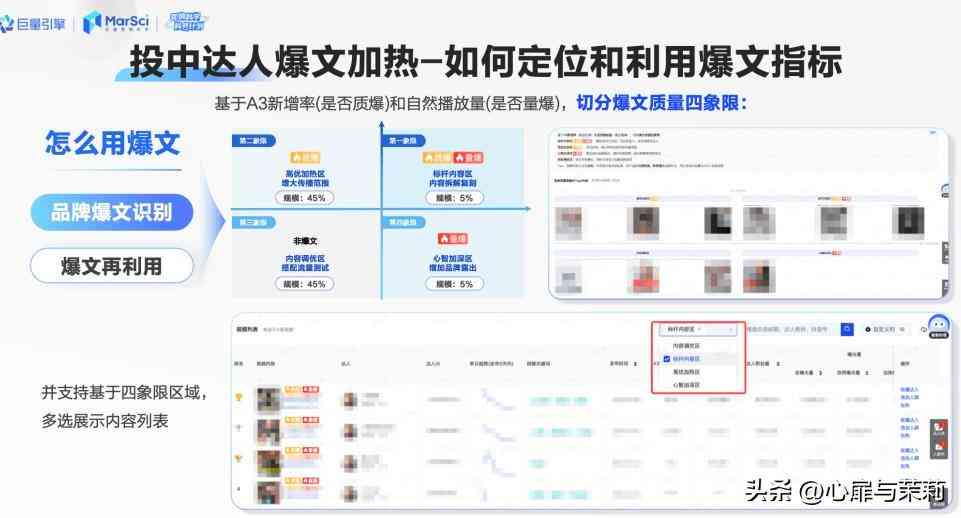Click the 非爆文 heading in third quadrant
Image resolution: width=961 pixels, height=518 pixels.
click(305, 241)
